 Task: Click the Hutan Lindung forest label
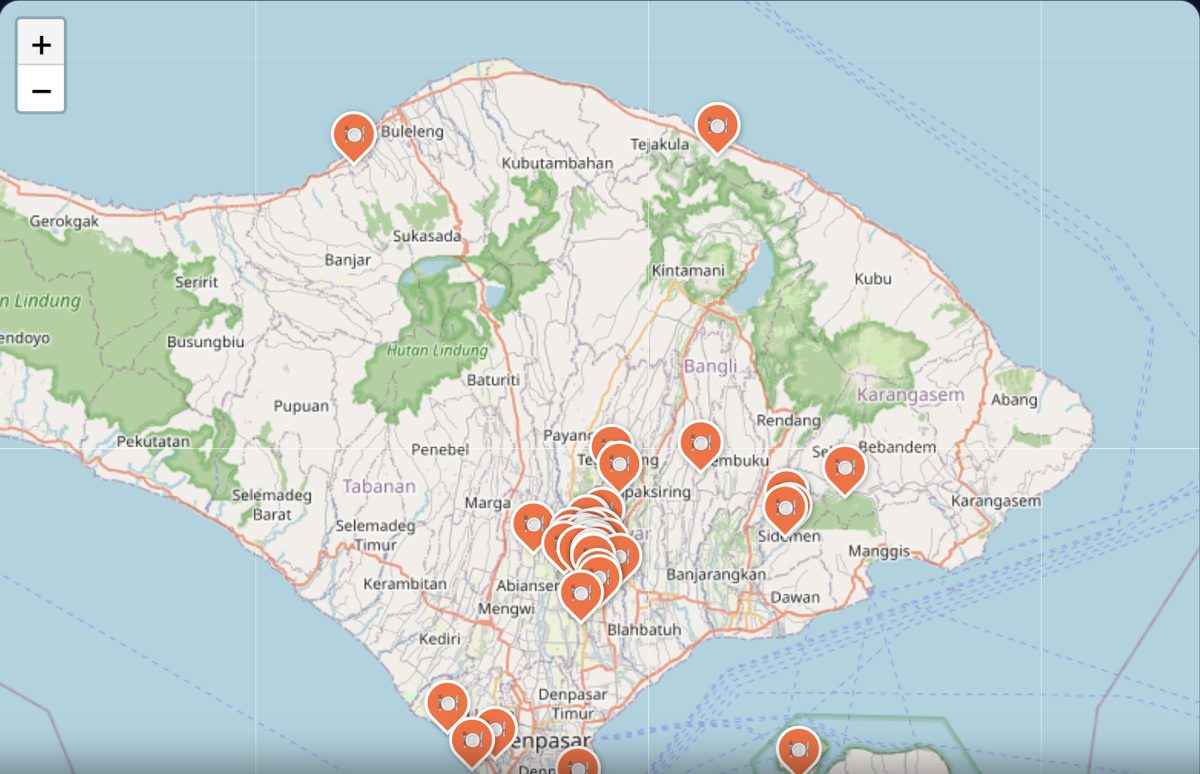pos(438,351)
